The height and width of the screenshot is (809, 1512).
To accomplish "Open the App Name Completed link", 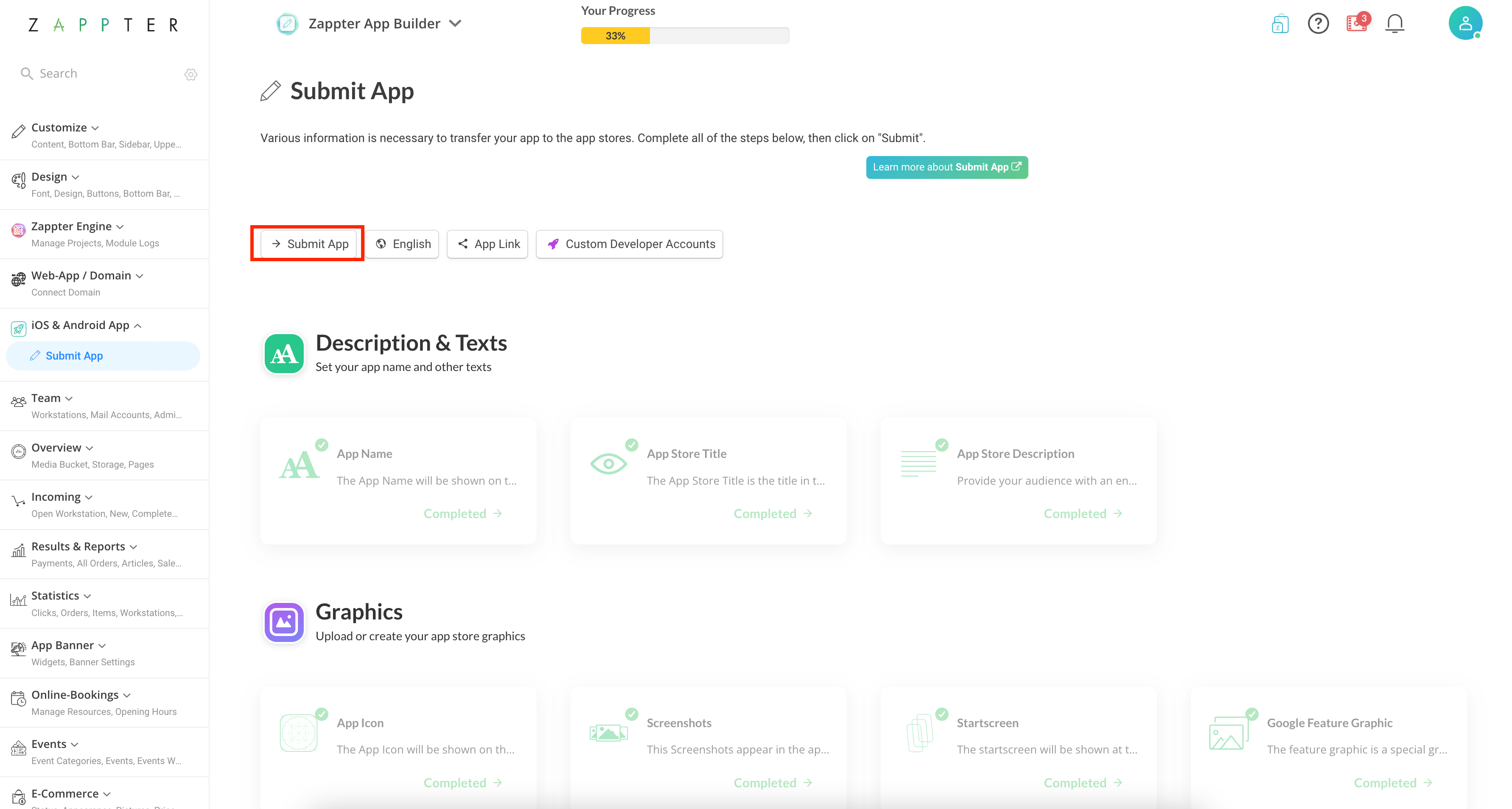I will [x=463, y=513].
